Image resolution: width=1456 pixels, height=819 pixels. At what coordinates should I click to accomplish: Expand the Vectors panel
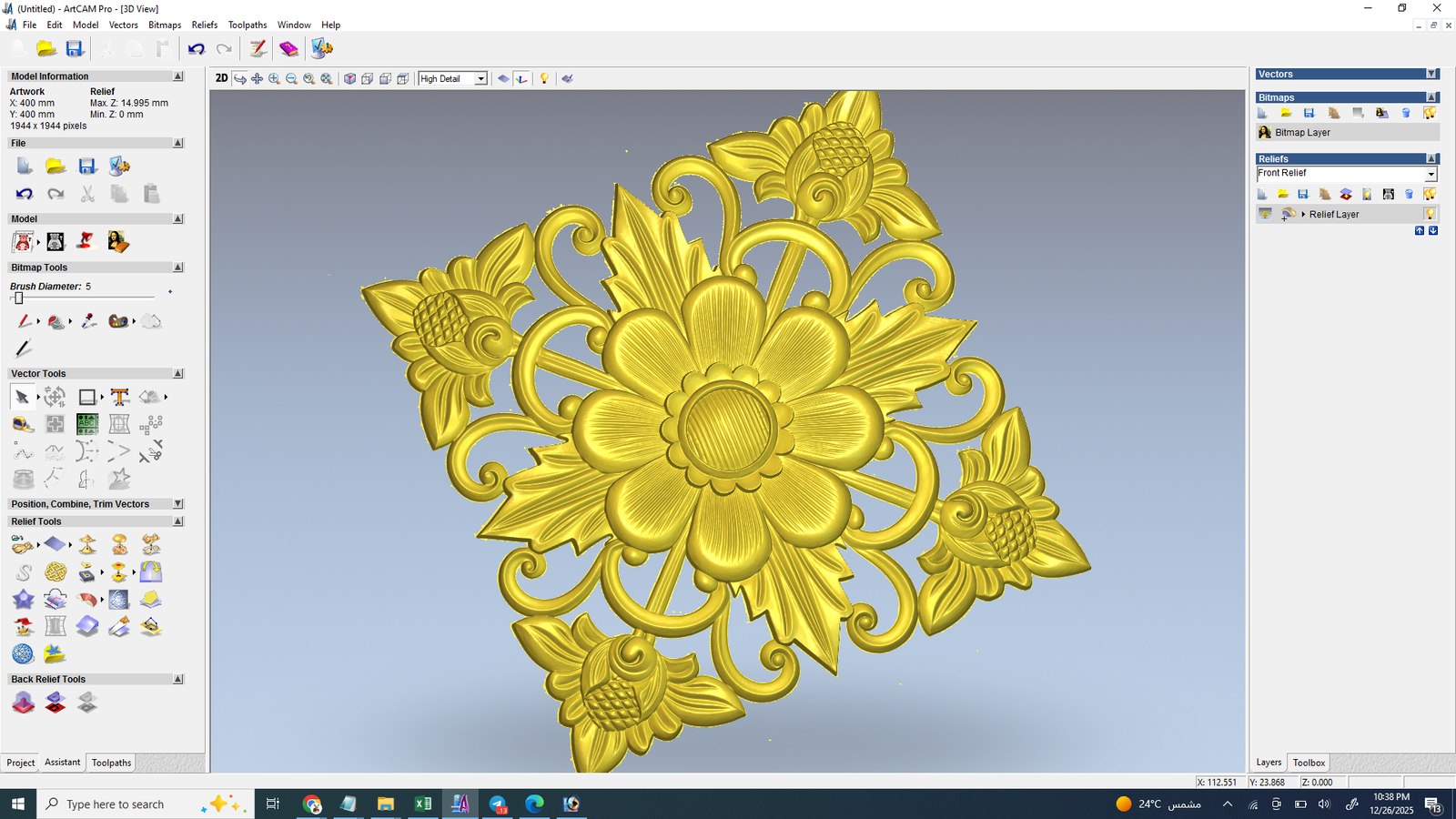click(1431, 75)
